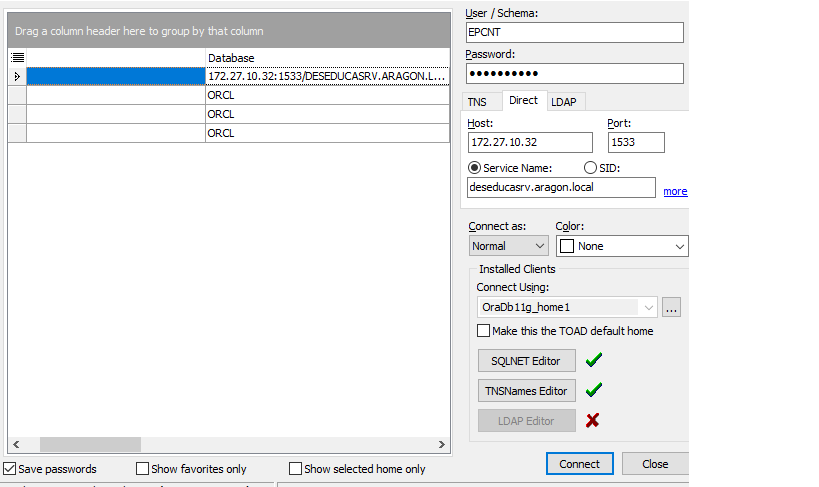Click the ellipsis browse button for Oracle home
Viewport: 819px width, 487px height.
[671, 307]
